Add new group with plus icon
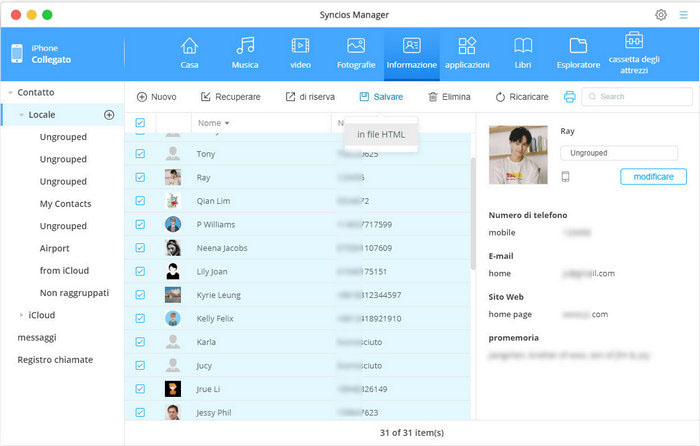The width and height of the screenshot is (700, 446). click(109, 115)
